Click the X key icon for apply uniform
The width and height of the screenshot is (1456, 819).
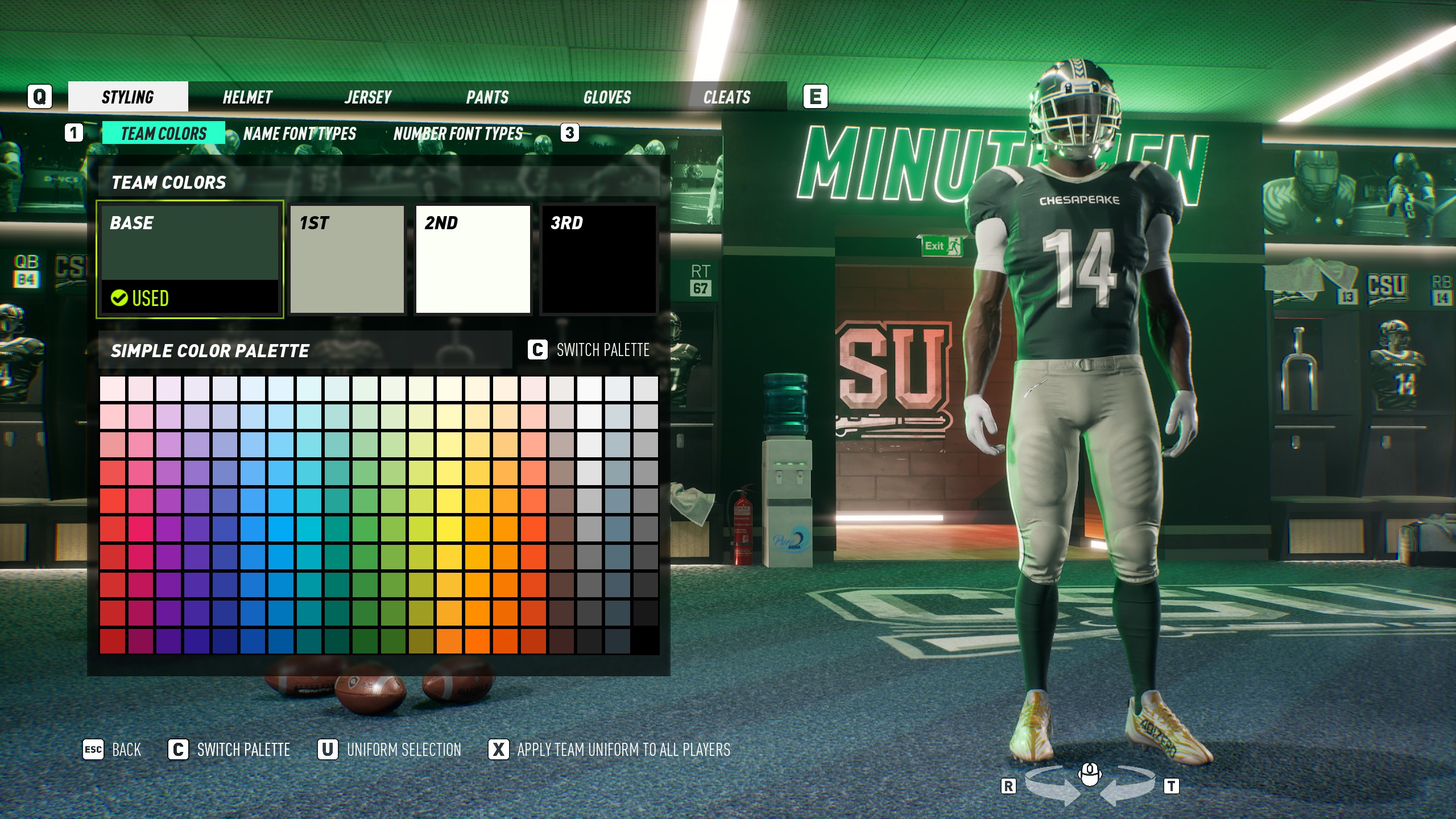[x=498, y=750]
